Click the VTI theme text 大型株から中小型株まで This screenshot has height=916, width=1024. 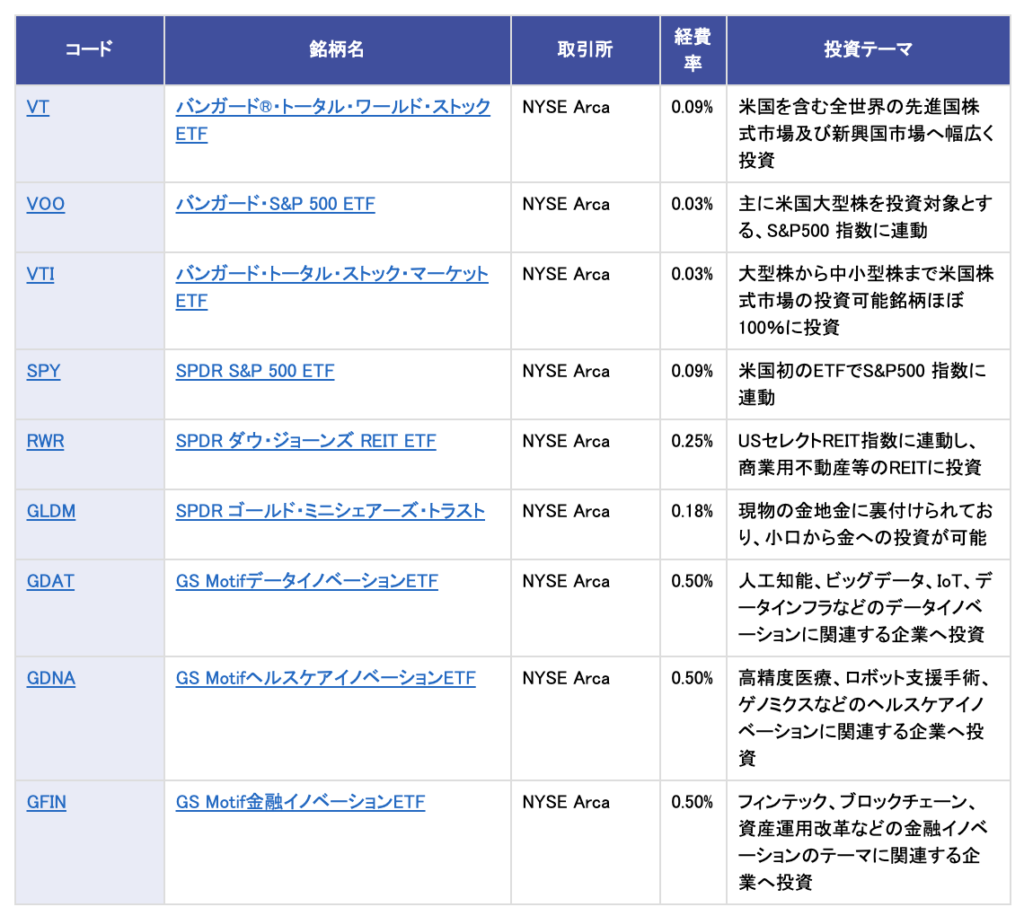tap(839, 274)
